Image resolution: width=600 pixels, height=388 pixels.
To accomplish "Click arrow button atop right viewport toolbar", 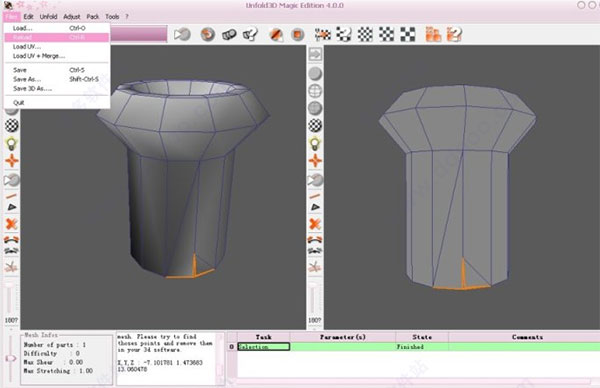I will coord(315,54).
